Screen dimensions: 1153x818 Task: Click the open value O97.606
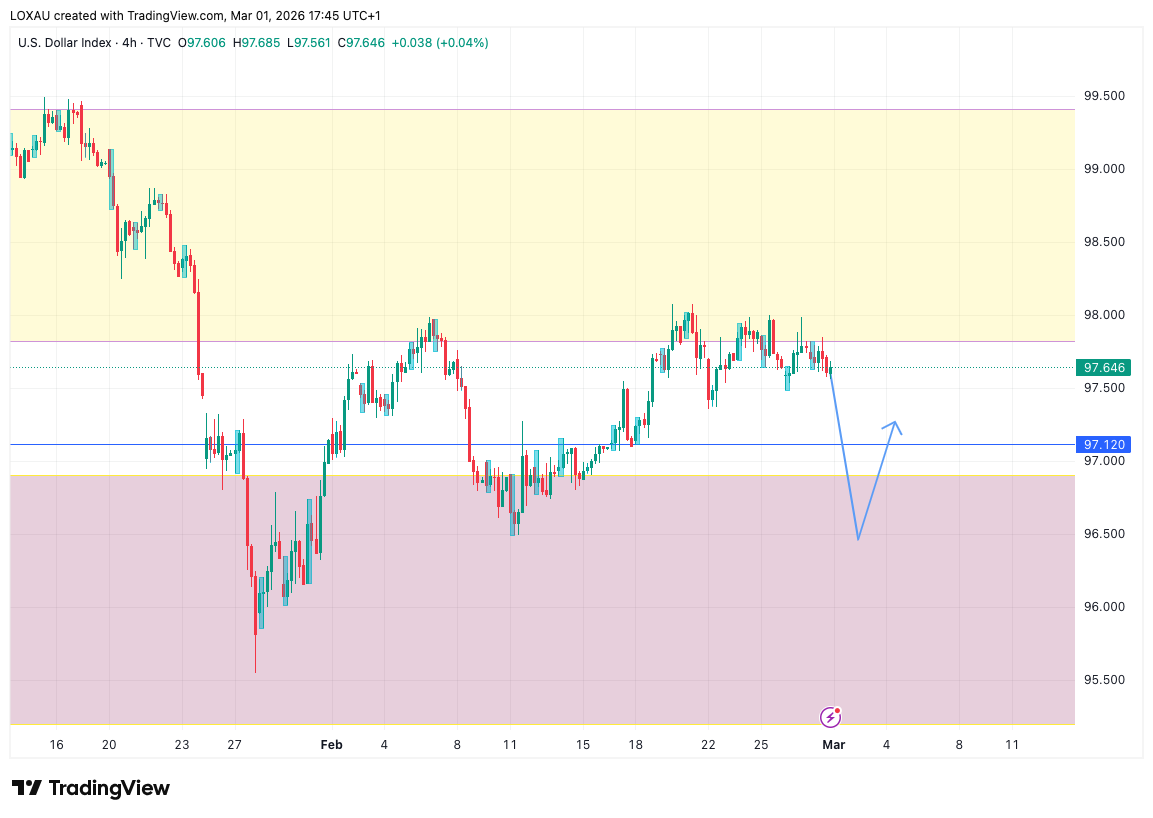pos(204,43)
